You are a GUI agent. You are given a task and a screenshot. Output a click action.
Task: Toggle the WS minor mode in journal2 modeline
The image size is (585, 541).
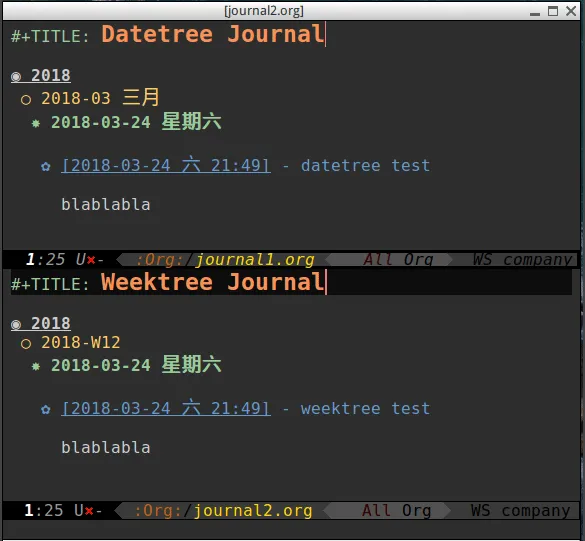(x=480, y=510)
